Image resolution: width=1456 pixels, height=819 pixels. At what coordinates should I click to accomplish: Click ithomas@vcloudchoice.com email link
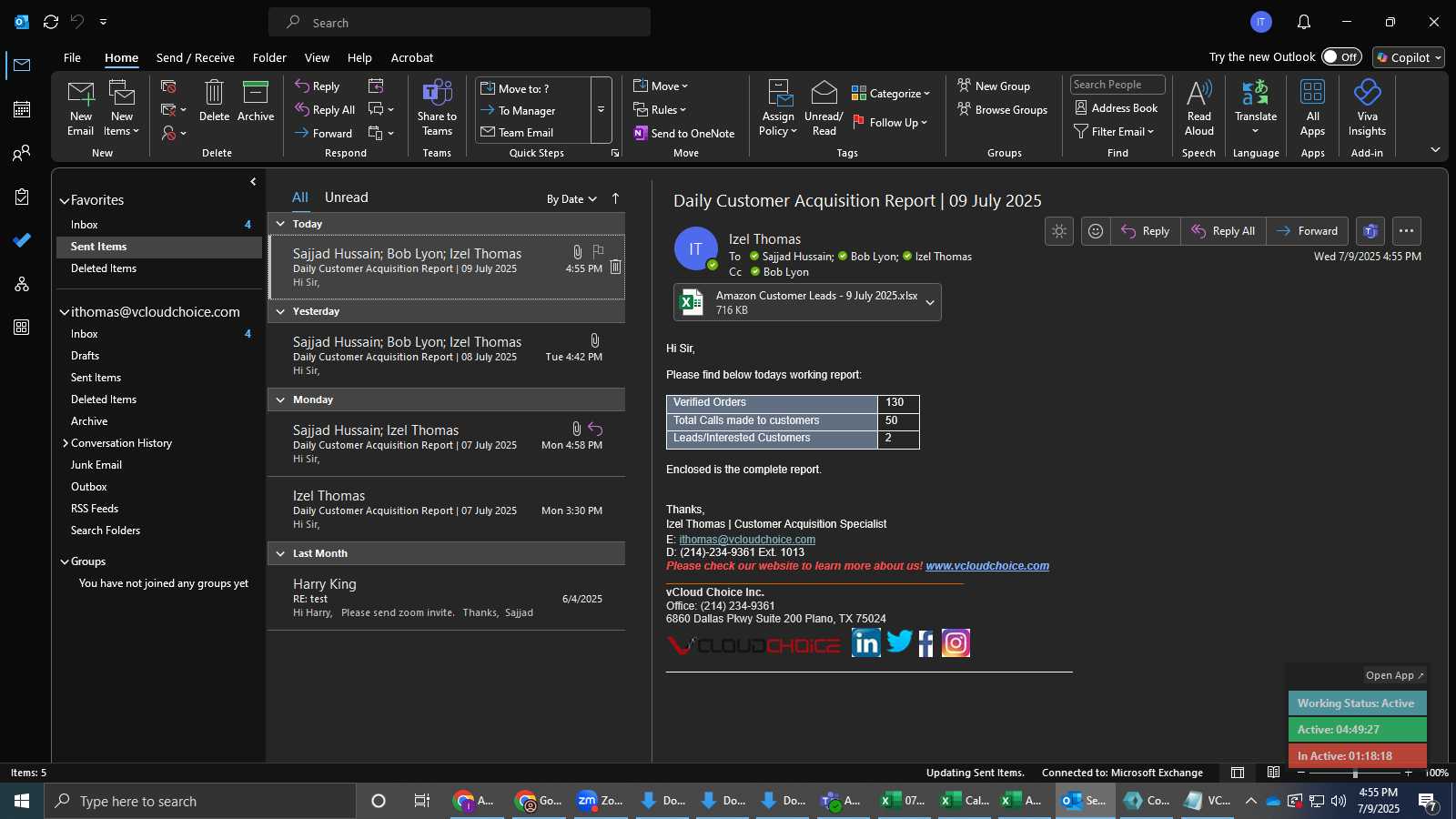(x=747, y=540)
